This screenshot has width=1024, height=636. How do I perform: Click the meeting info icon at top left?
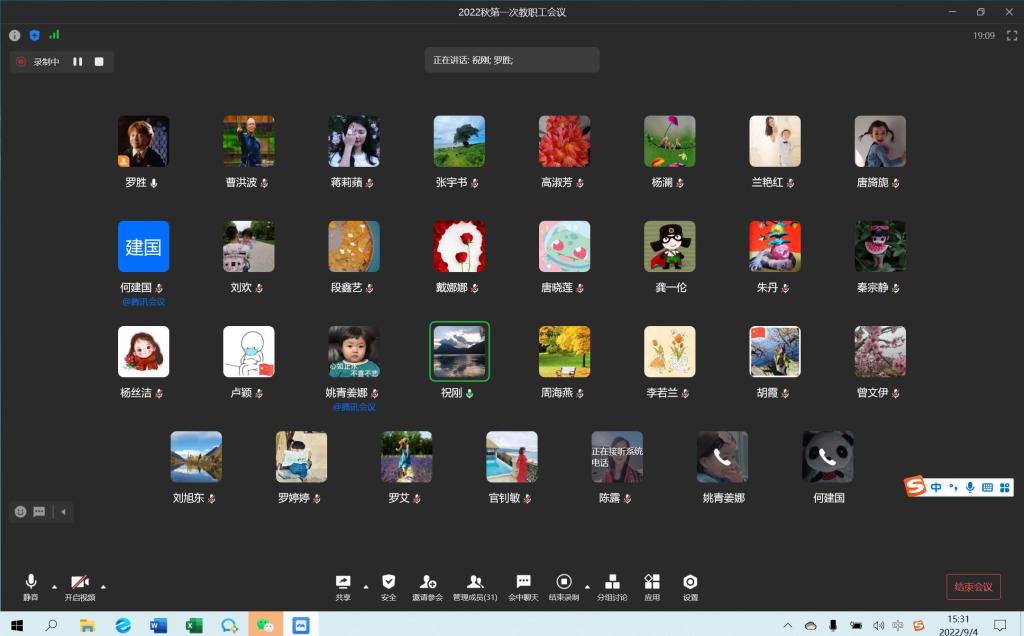click(15, 35)
